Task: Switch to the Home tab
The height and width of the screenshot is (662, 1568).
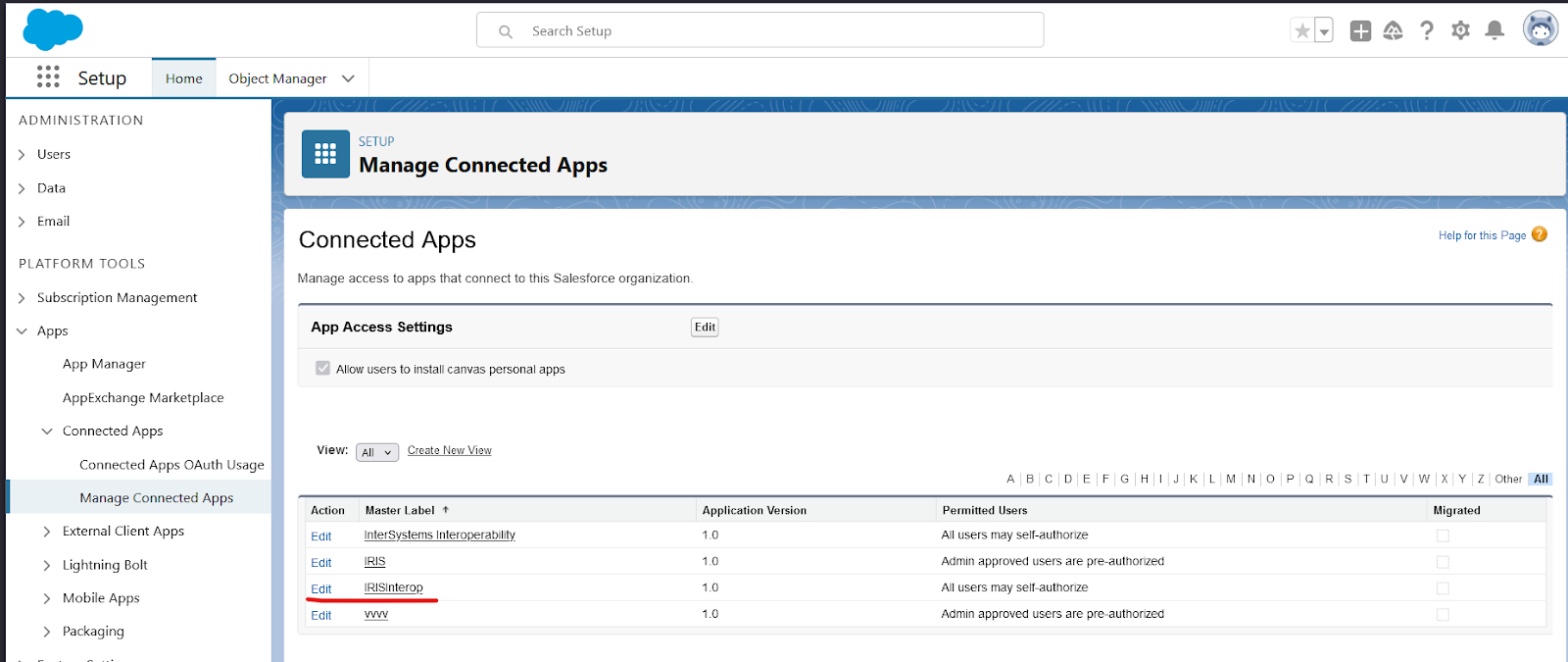Action: coord(184,78)
